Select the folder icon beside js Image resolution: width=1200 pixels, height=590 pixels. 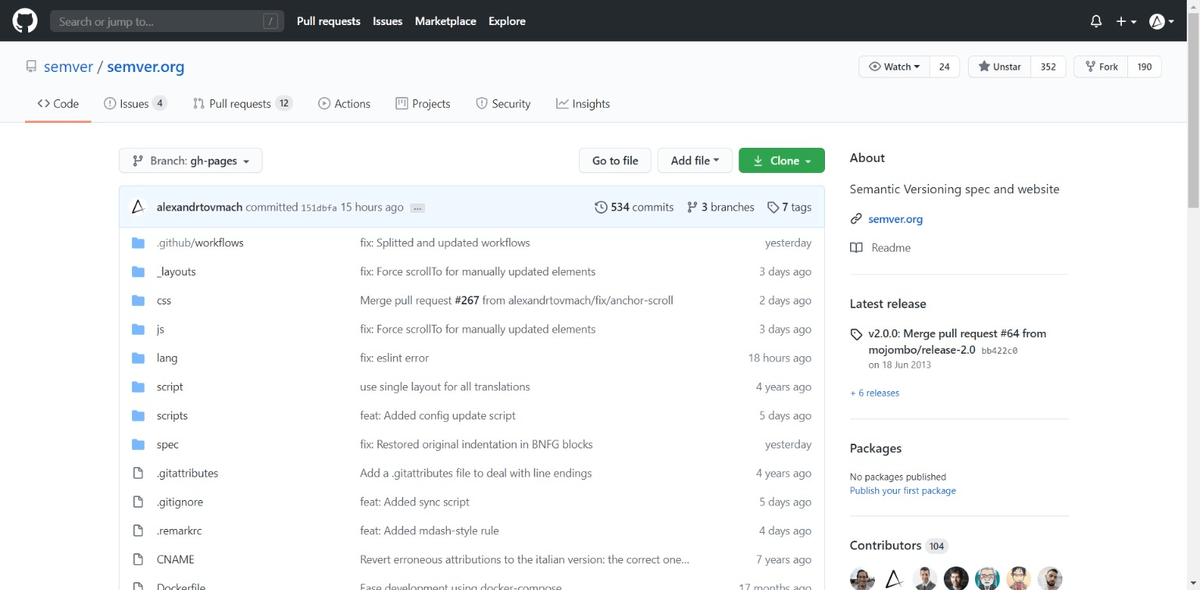coord(139,329)
